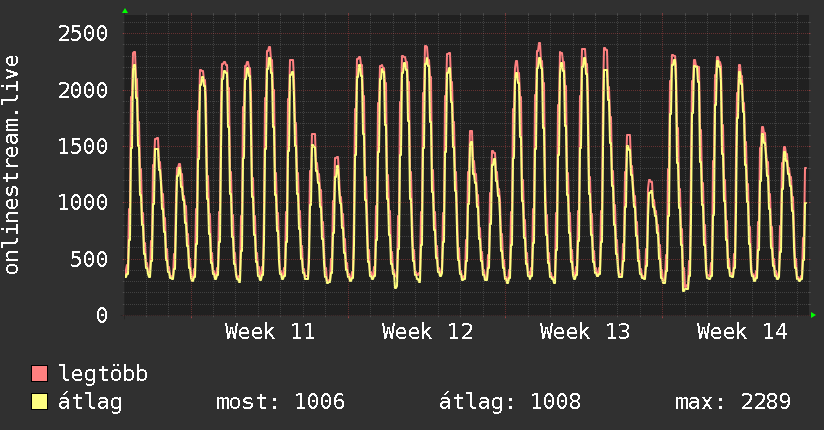Click the 1500 y-axis label

click(x=83, y=147)
